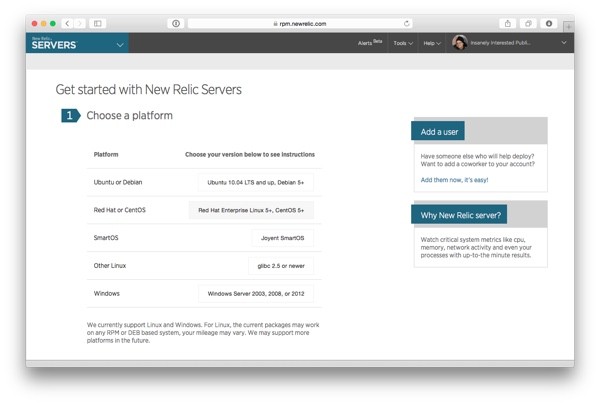Image resolution: width=600 pixels, height=404 pixels.
Task: Show all tabs overview icon
Action: coord(528,23)
